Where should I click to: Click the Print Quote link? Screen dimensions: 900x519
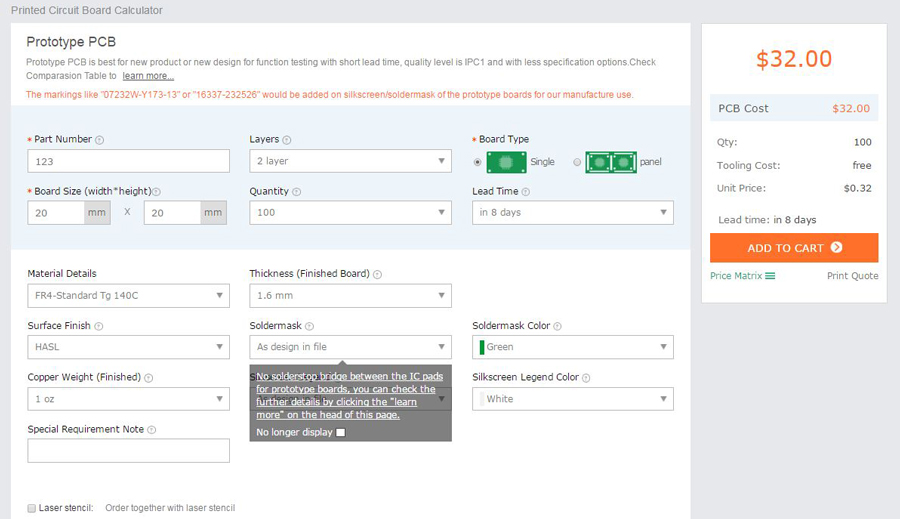pos(852,276)
